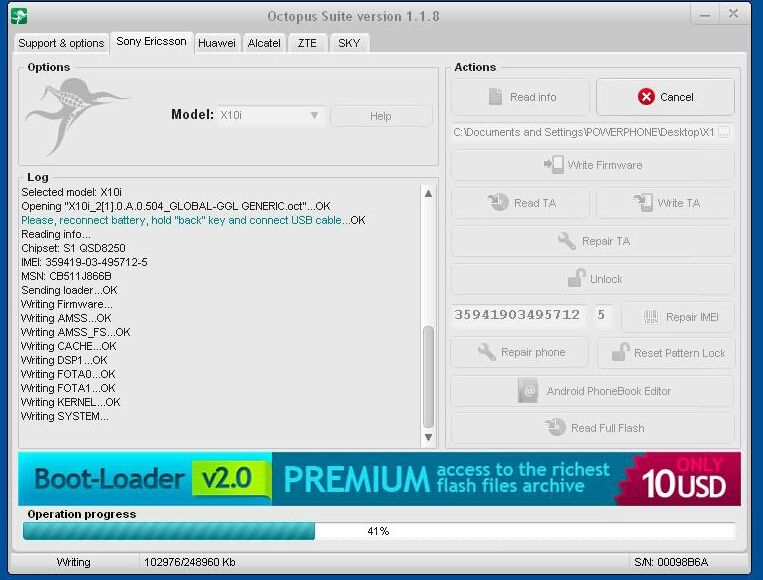Click status bar 'S/N: 00098B6A'
This screenshot has width=763, height=580.
click(671, 562)
